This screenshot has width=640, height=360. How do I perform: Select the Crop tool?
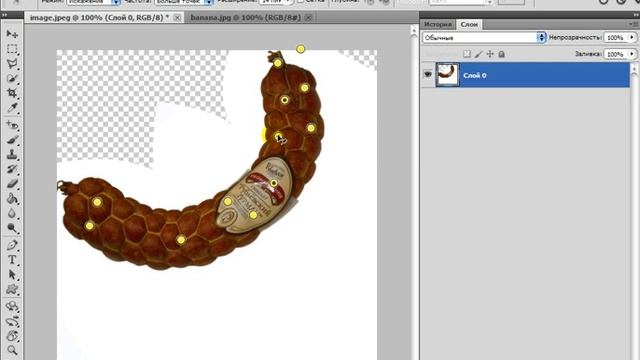[12, 93]
